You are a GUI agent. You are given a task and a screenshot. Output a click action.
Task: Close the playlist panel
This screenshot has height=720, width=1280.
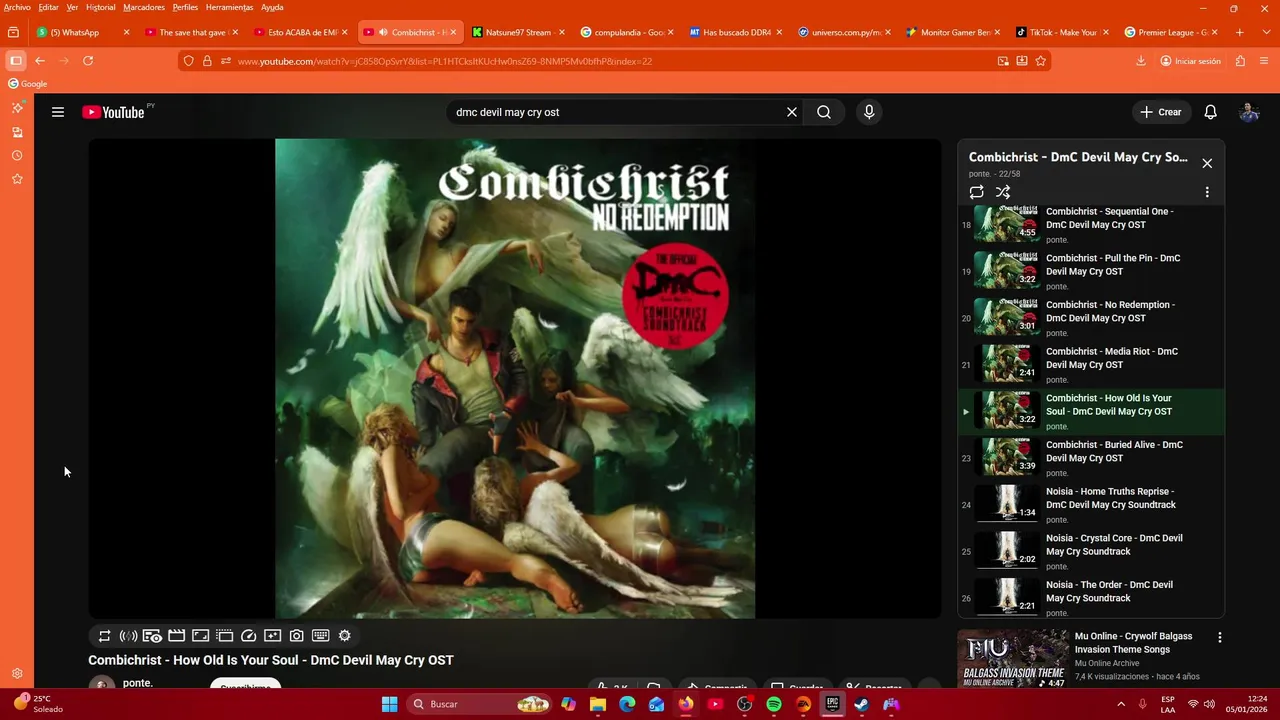[x=1207, y=163]
